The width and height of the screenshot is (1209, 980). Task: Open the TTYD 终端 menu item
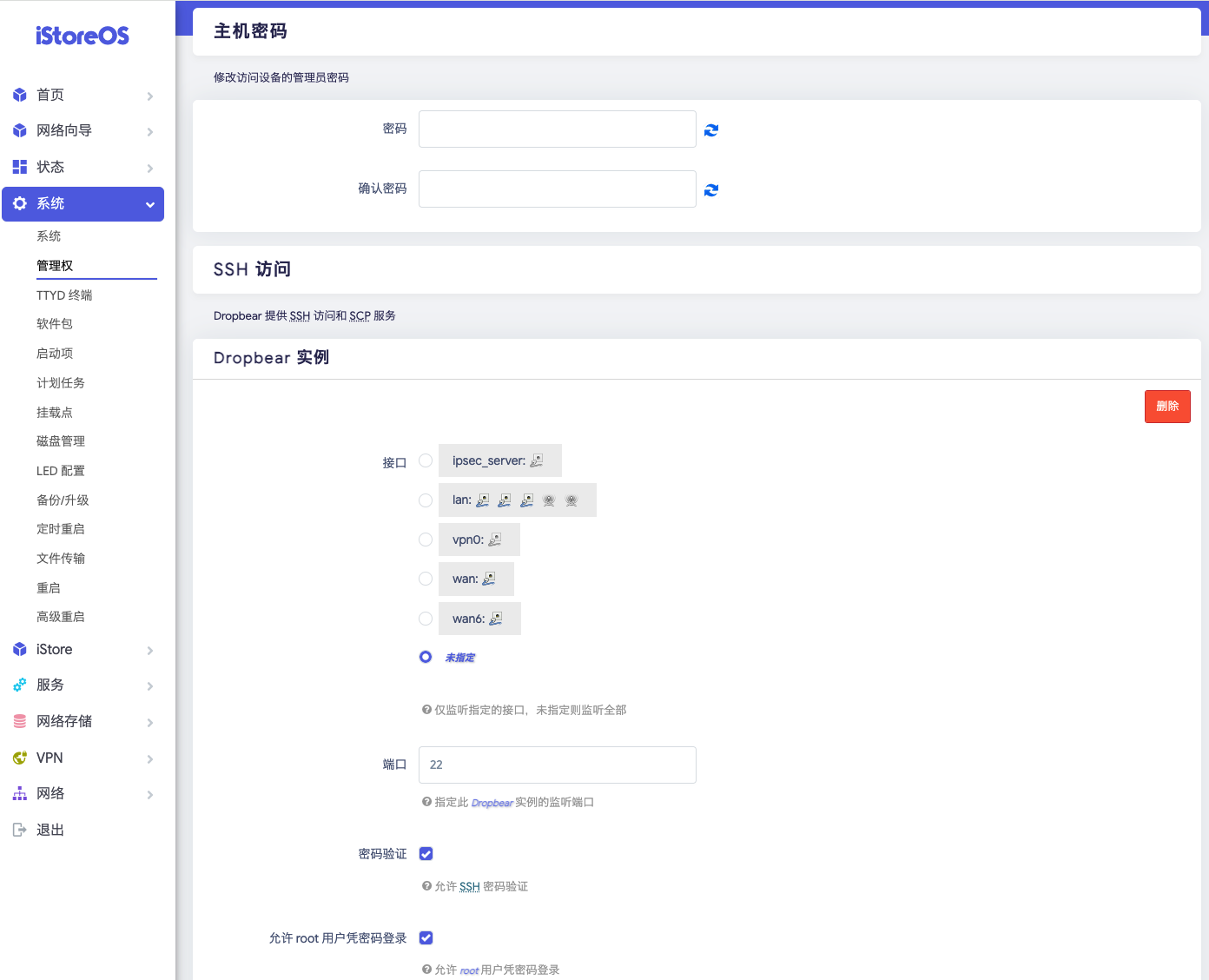64,295
